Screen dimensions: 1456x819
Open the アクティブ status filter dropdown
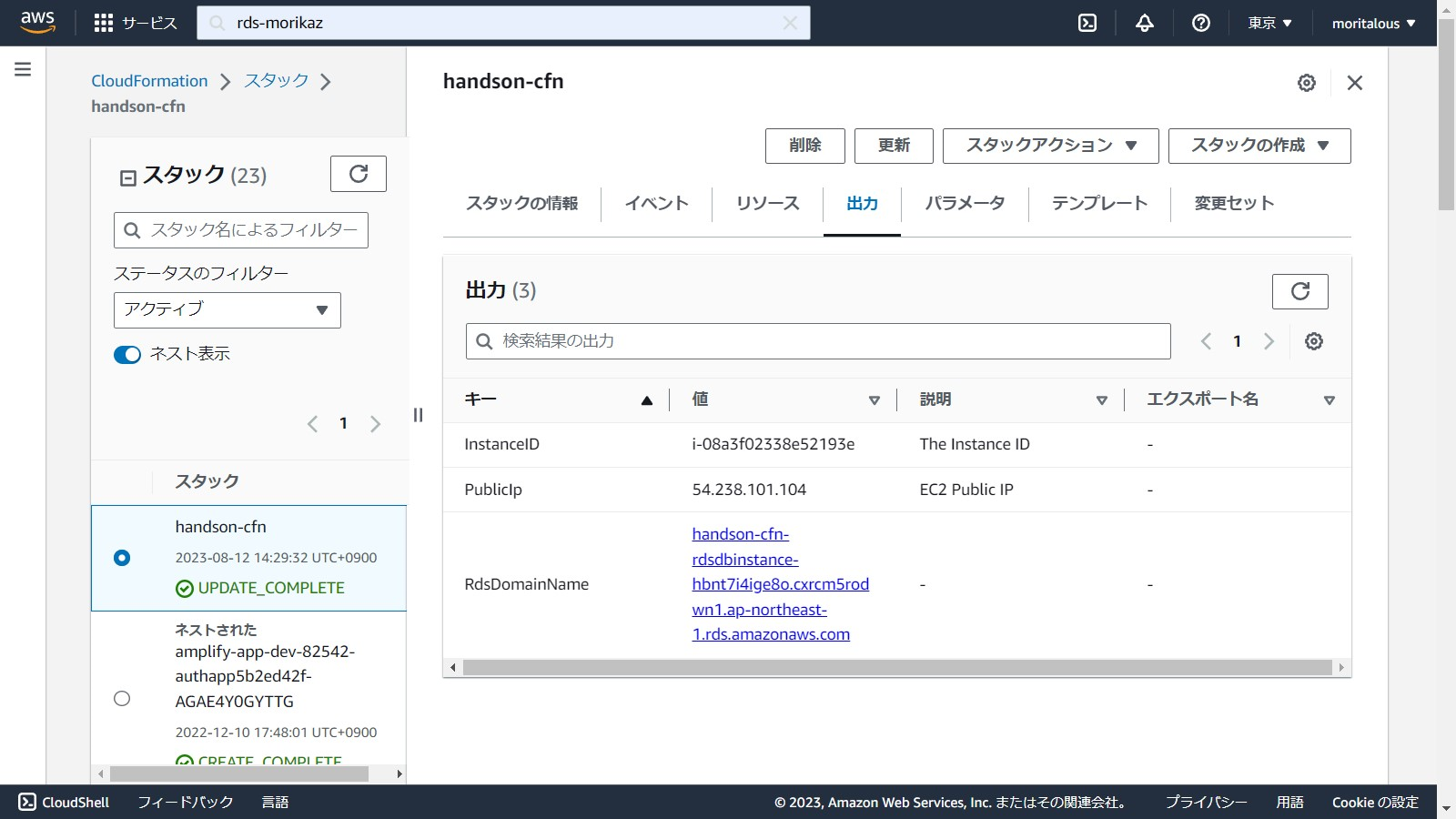pos(227,309)
